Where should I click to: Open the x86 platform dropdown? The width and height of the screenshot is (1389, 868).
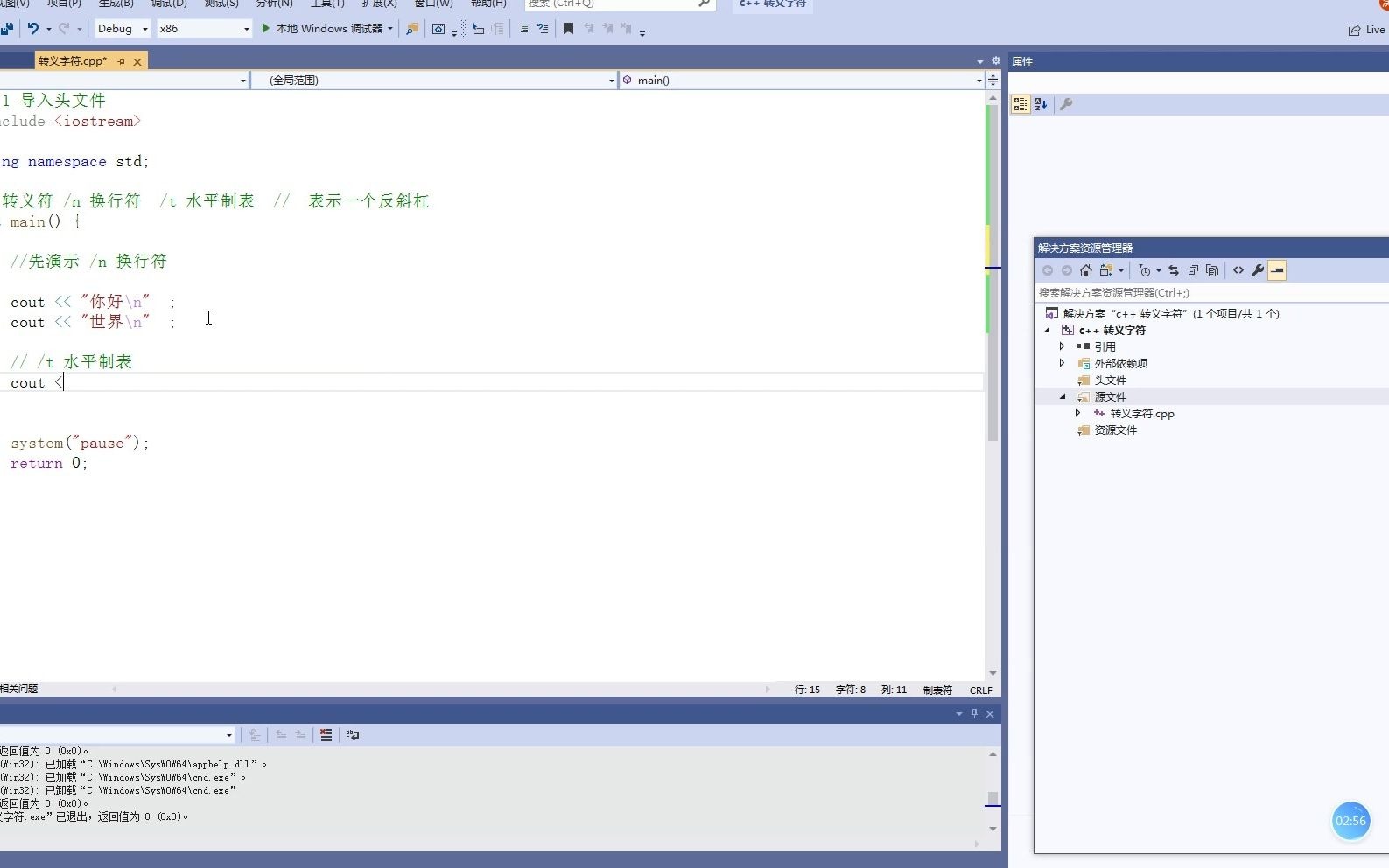[204, 29]
